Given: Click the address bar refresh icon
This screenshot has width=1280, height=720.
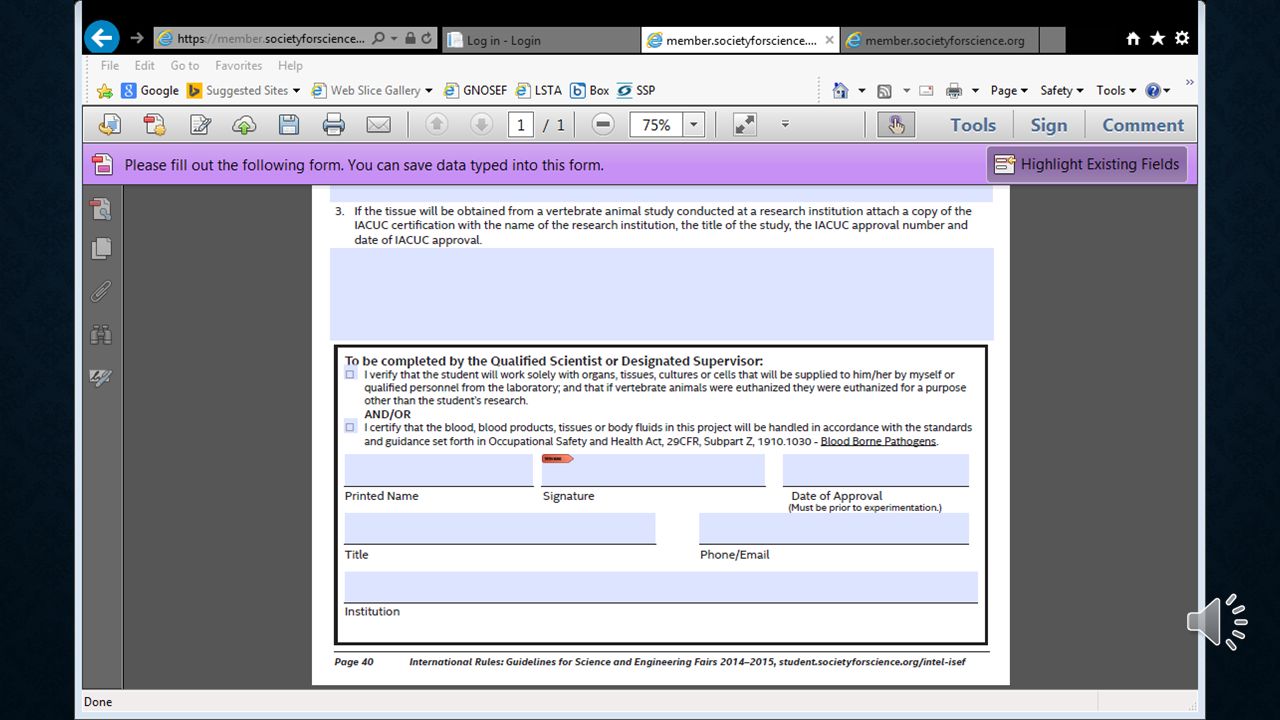Looking at the screenshot, I should (x=427, y=38).
